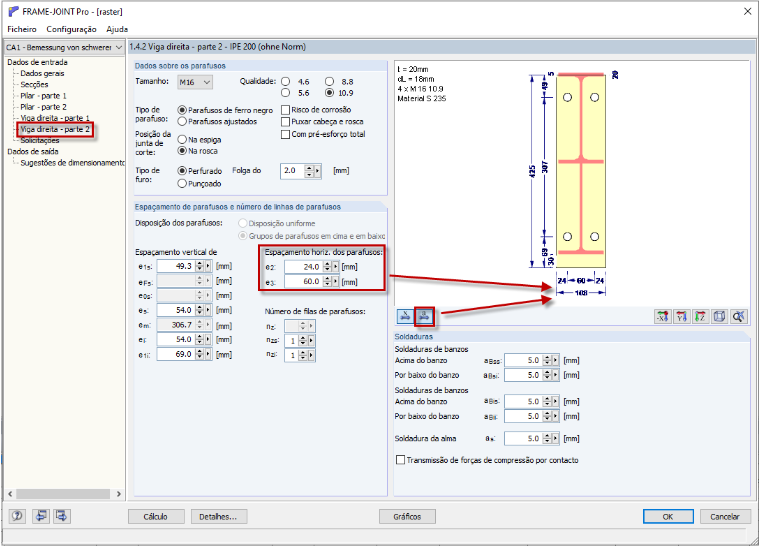Screen dimensions: 760x546
Task: Click the aBsi weld stepper
Action: coord(547,375)
